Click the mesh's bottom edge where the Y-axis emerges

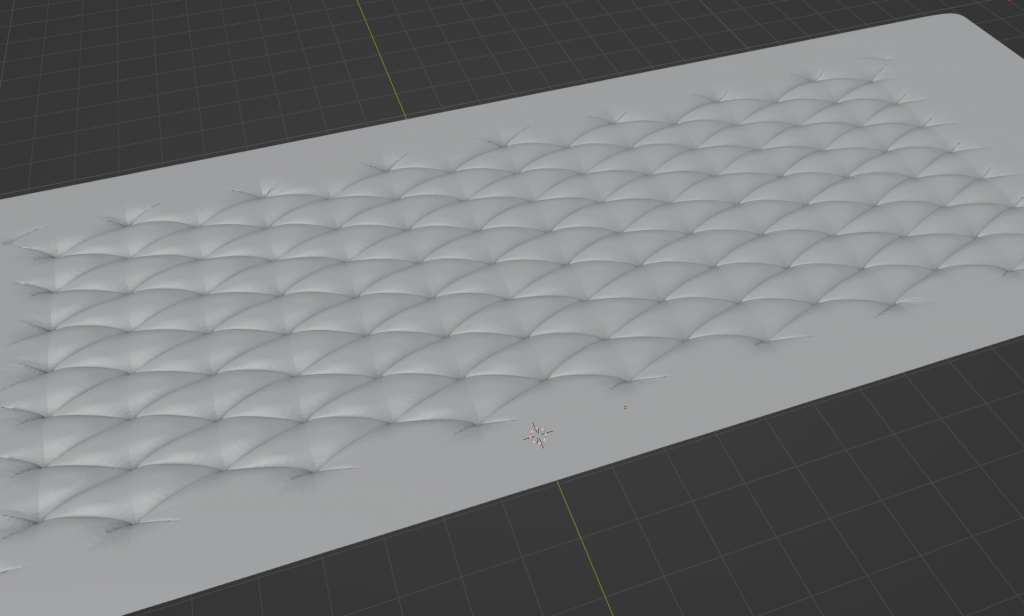point(556,482)
